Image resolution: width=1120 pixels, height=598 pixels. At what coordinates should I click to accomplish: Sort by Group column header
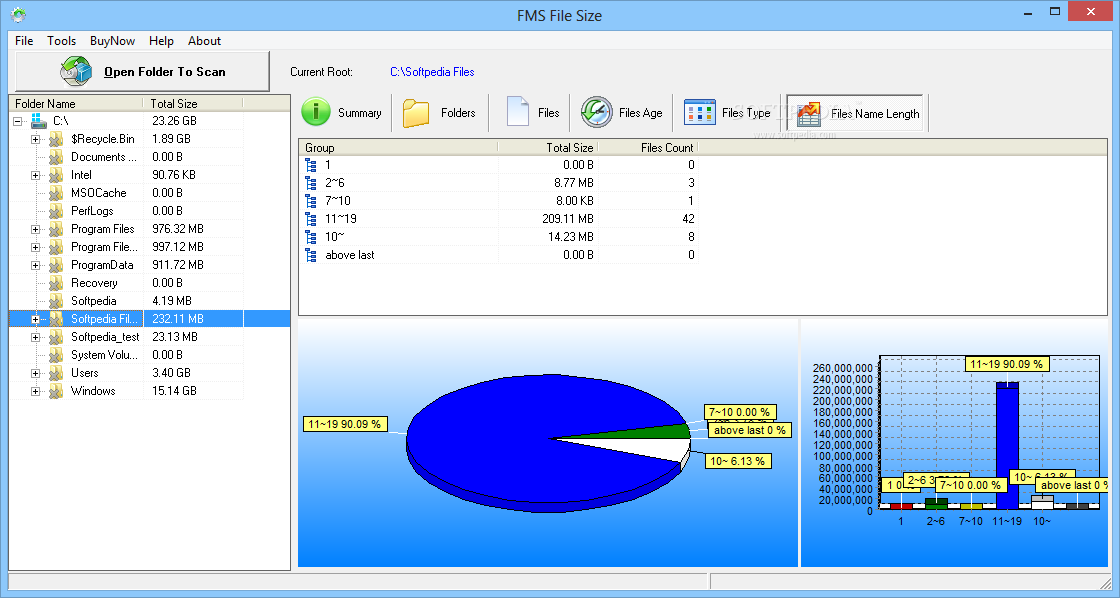pyautogui.click(x=398, y=148)
